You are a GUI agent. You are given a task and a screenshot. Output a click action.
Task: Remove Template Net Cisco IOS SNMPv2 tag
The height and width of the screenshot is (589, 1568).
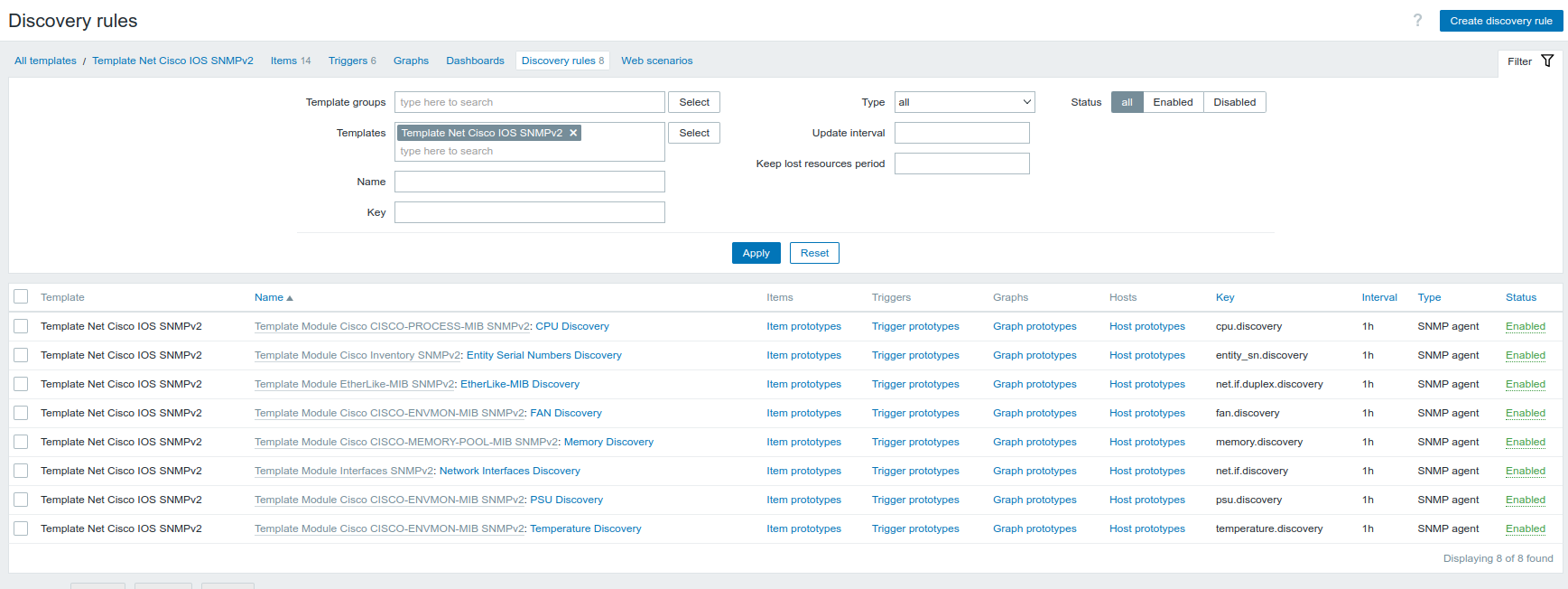[x=573, y=133]
